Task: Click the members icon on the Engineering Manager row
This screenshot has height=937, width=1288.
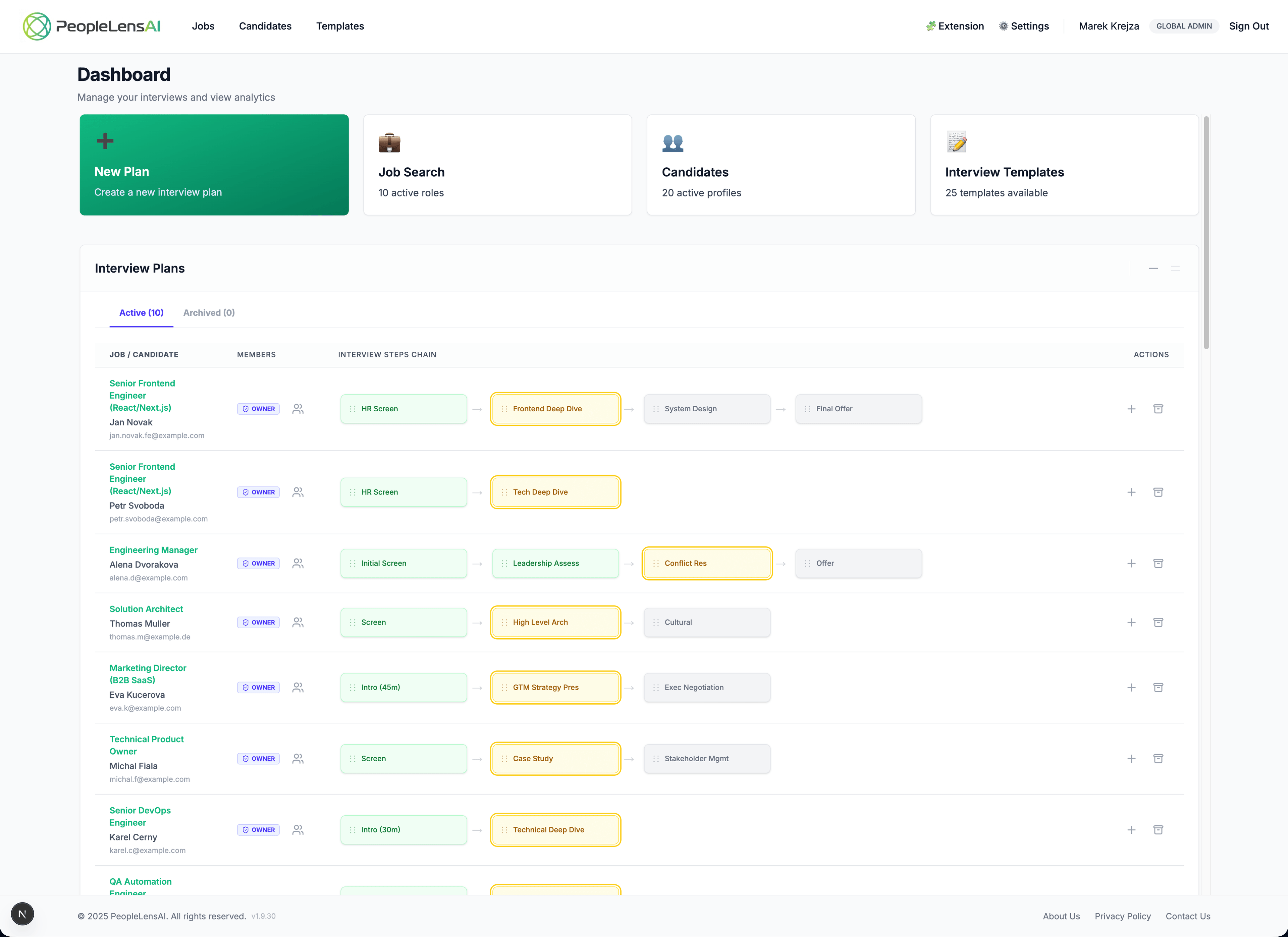Action: click(x=298, y=563)
